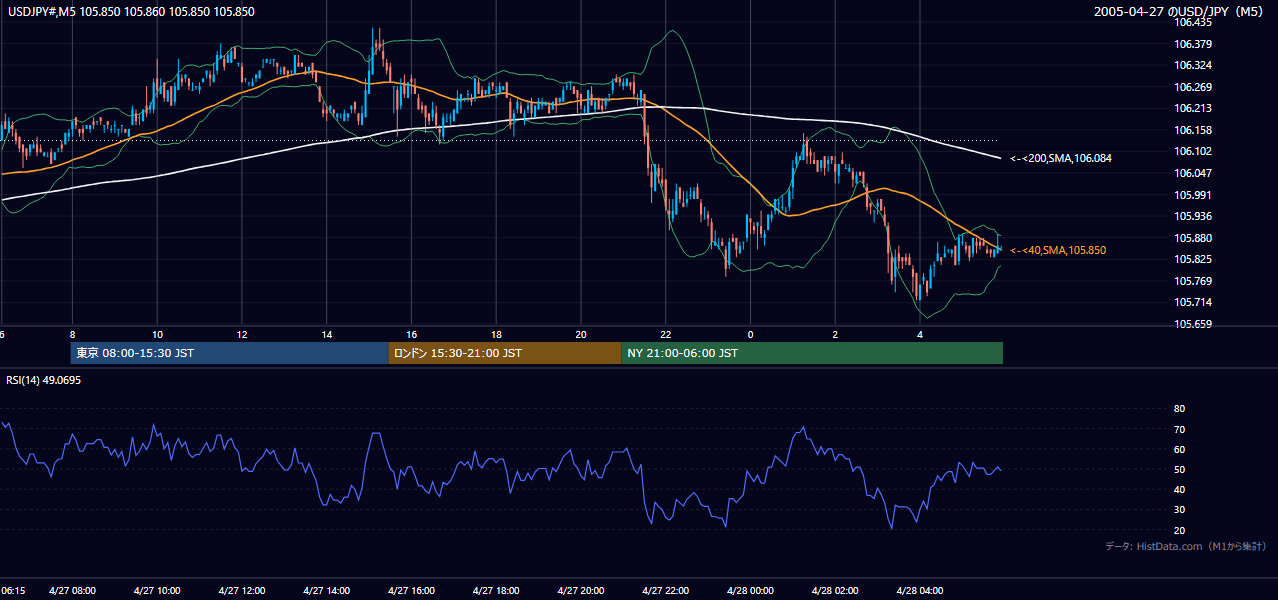The height and width of the screenshot is (600, 1278).
Task: Click price axis value 105.936
Action: tap(1193, 216)
